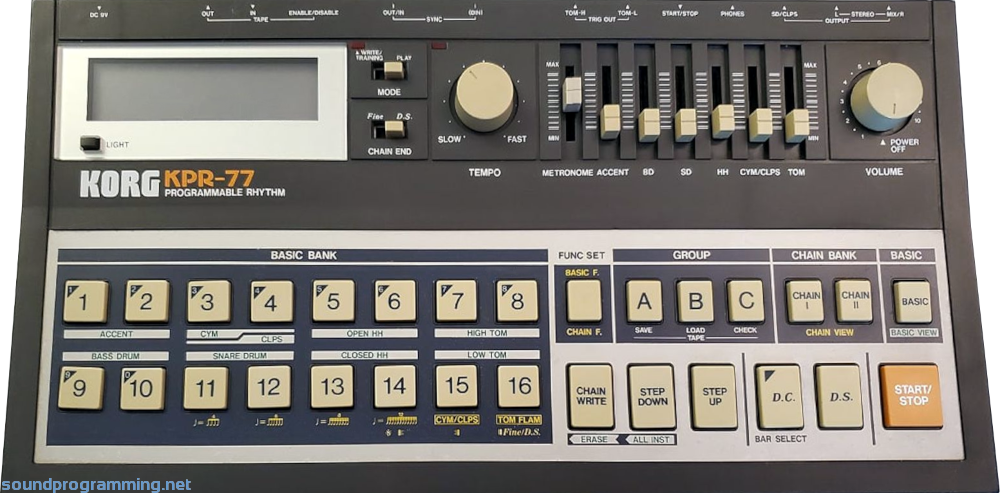The width and height of the screenshot is (1000, 493).
Task: Tap pad button 13 under Closed HH
Action: (x=332, y=387)
